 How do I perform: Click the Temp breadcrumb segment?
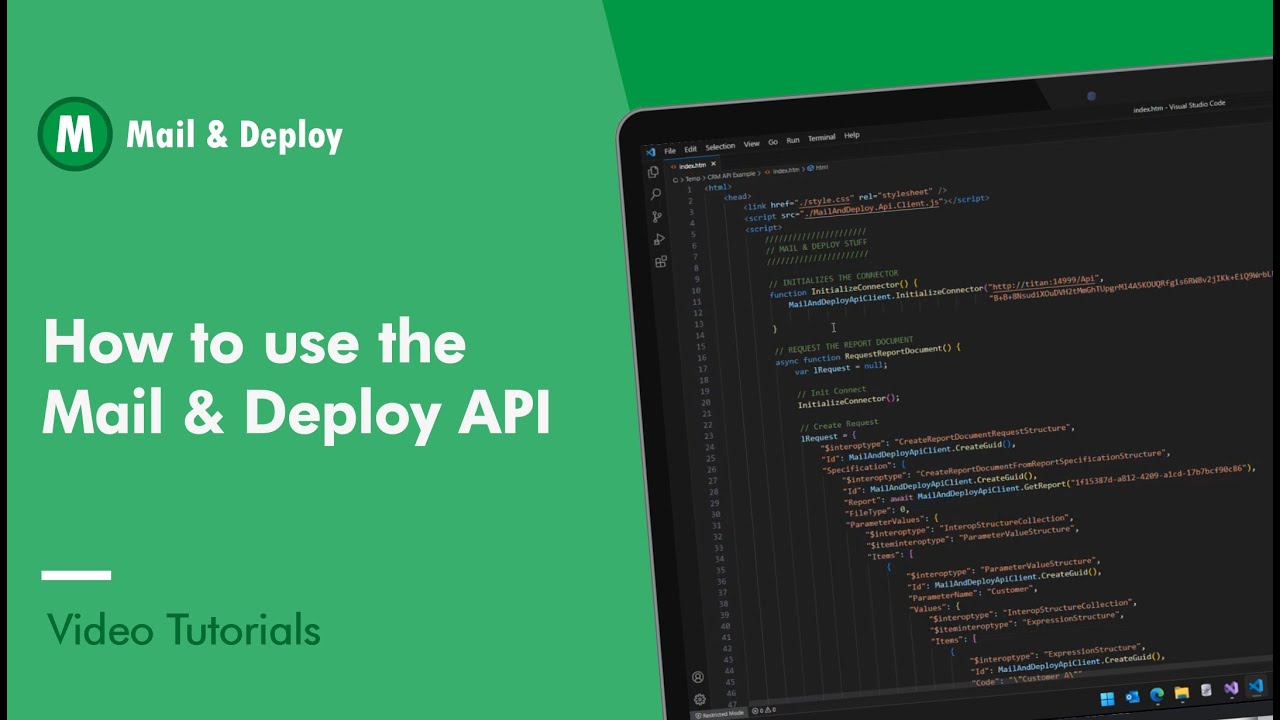click(692, 179)
